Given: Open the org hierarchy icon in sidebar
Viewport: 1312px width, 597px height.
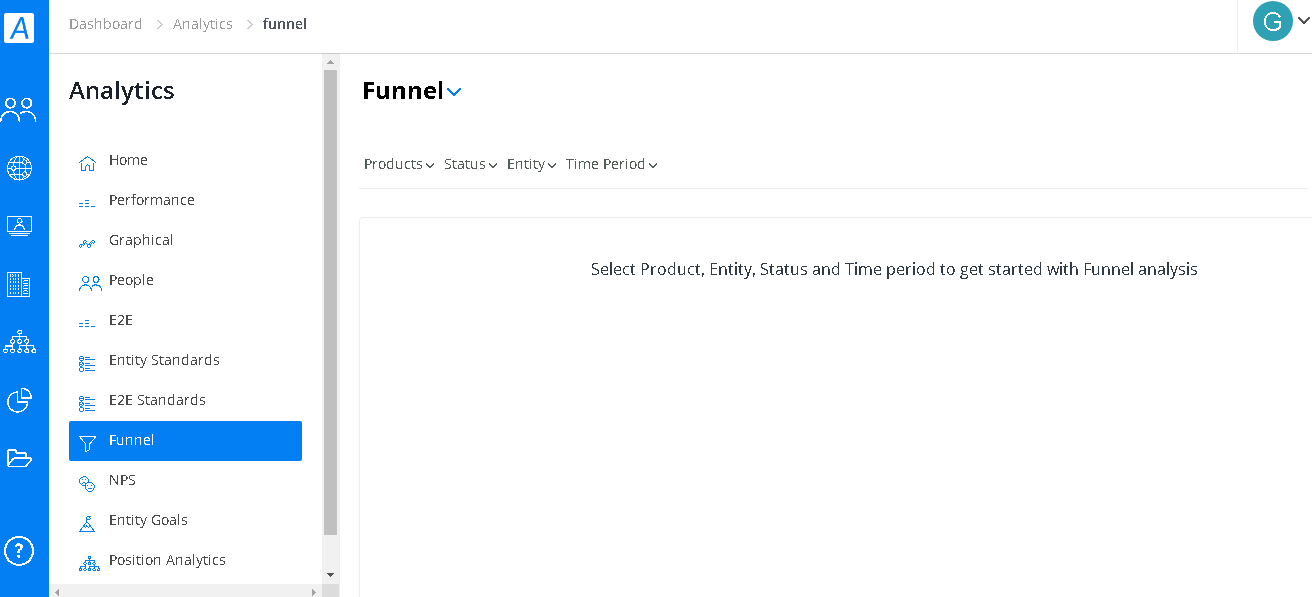Looking at the screenshot, I should coord(19,342).
